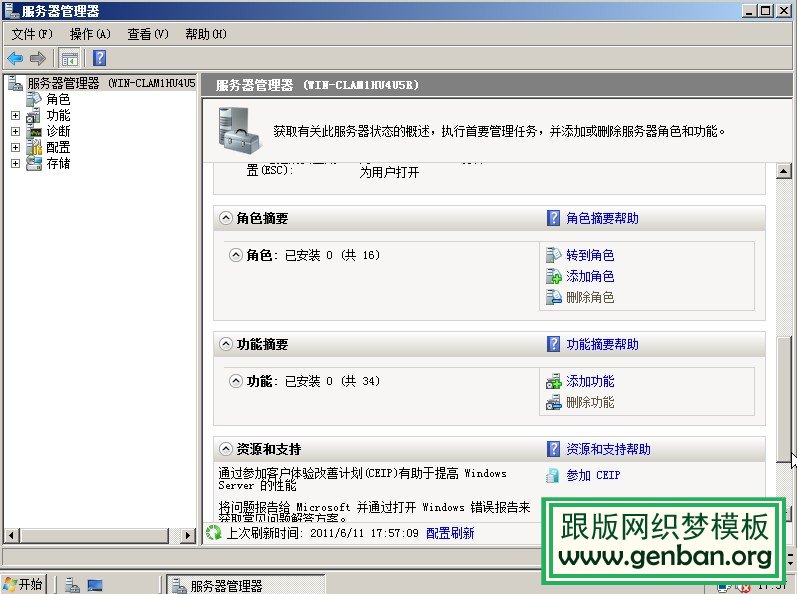Open the 操作(A) menu
The image size is (797, 594).
(90, 34)
